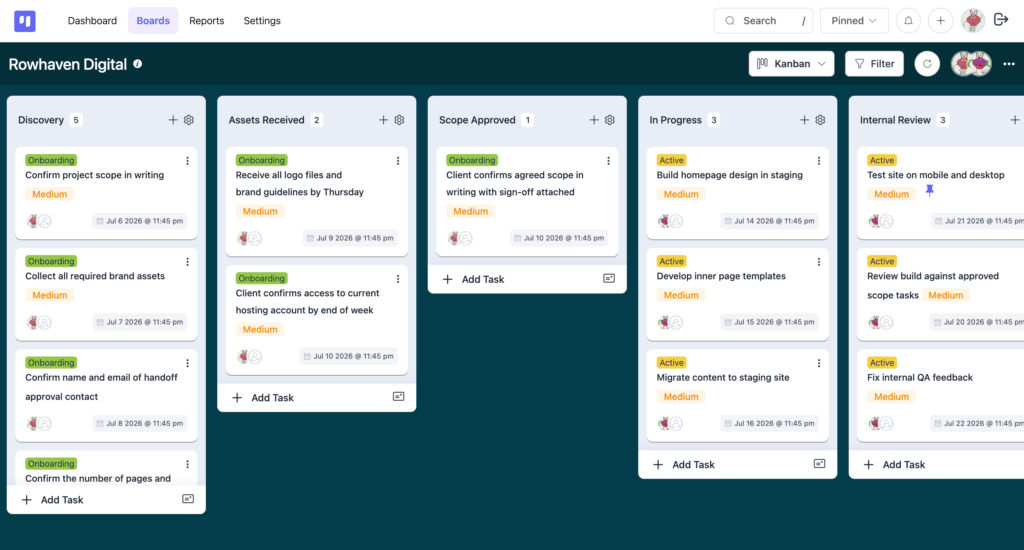The image size is (1024, 550).
Task: Open In Progress column settings gear
Action: (820, 120)
